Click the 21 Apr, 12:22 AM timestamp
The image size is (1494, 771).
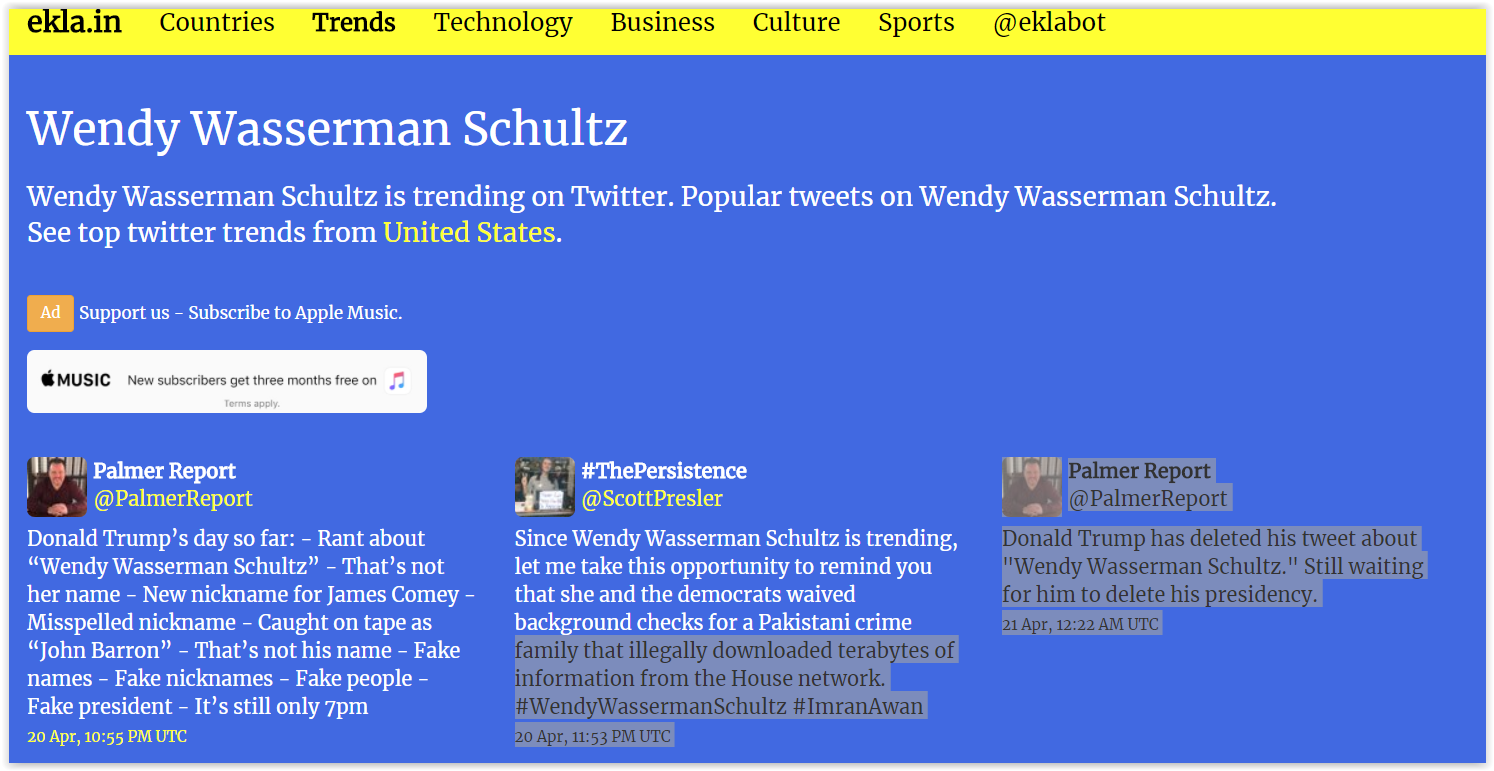(x=1081, y=625)
